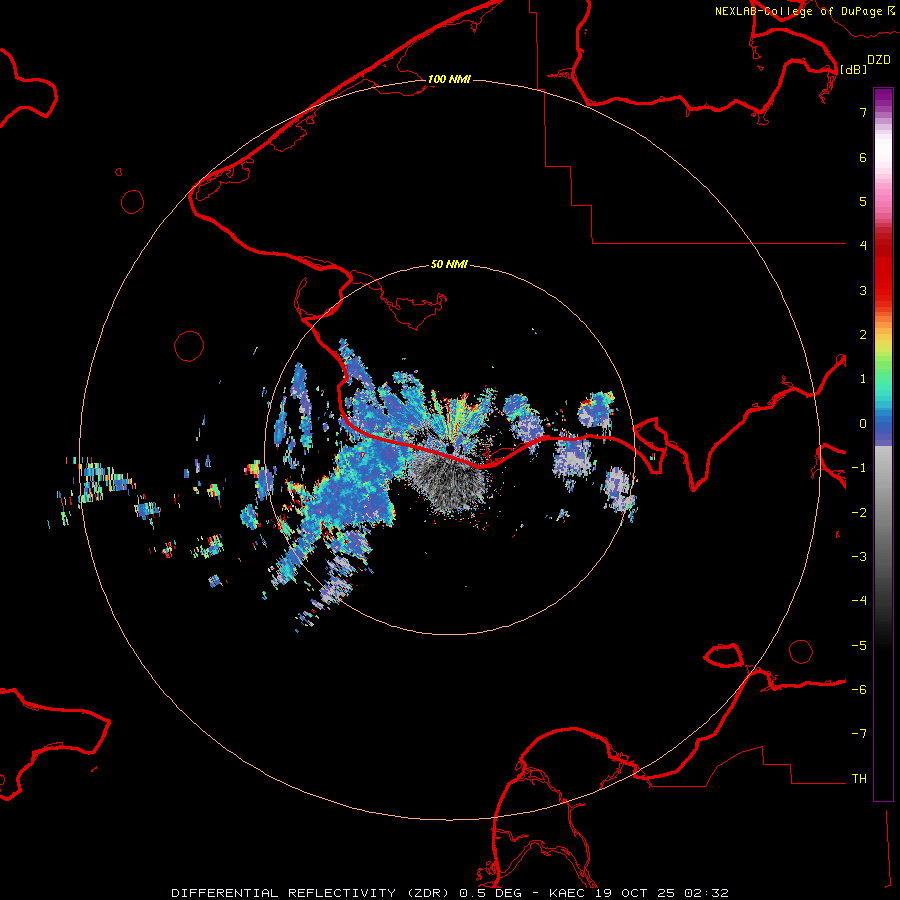Click the -1 value on the color scale
Screen dimensions: 900x900
(859, 468)
